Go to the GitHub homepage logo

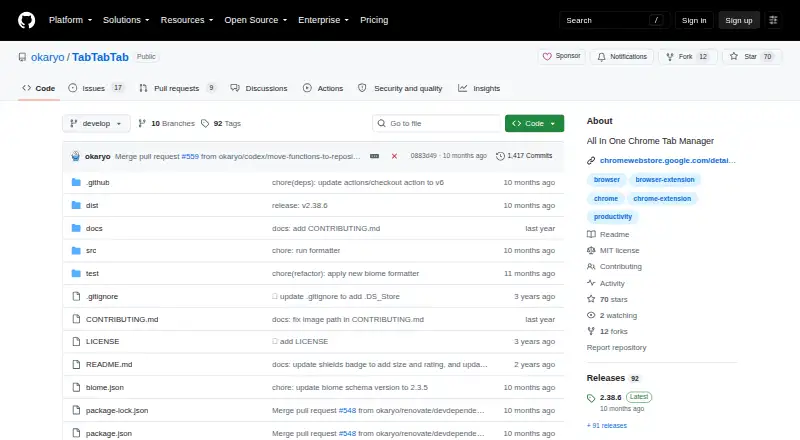point(27,20)
